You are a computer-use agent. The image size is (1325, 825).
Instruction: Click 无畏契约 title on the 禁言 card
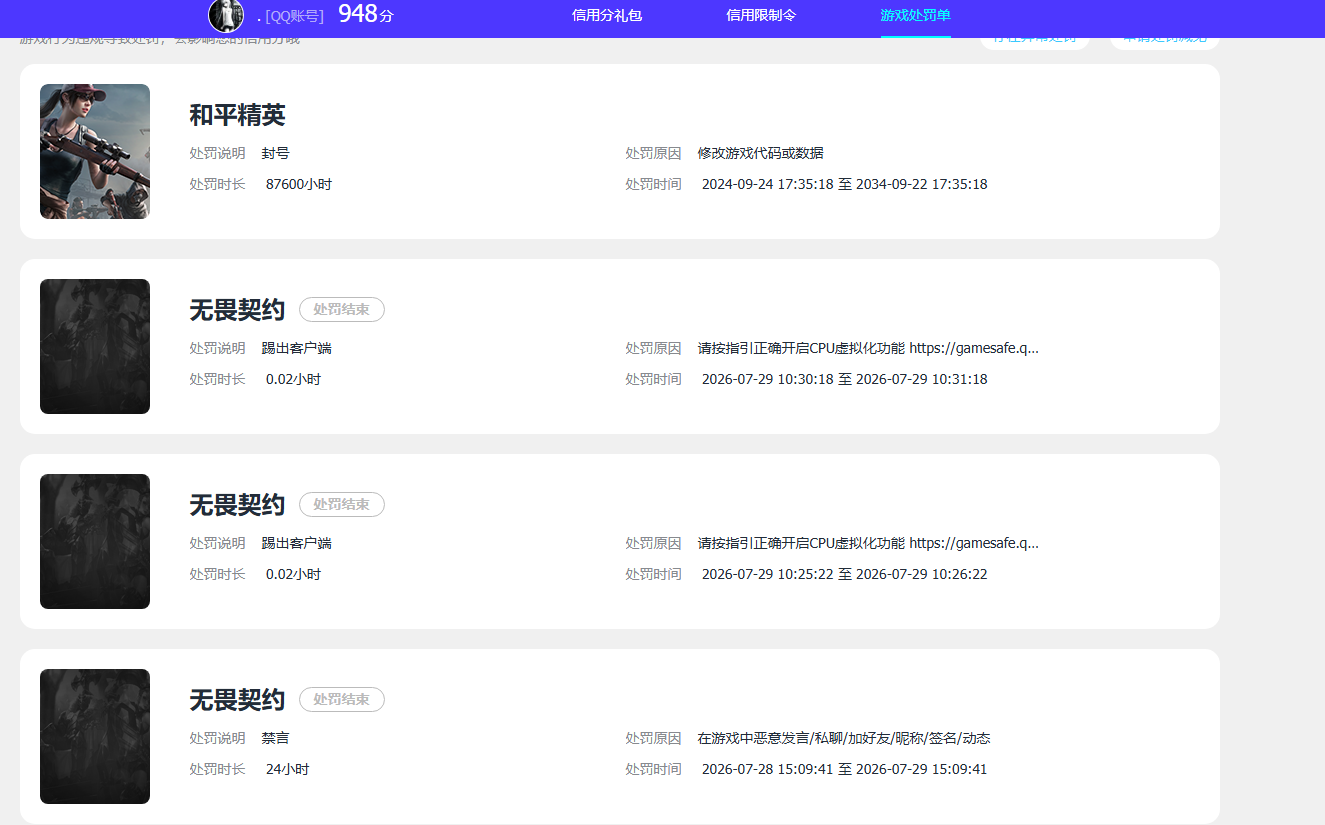pyautogui.click(x=237, y=700)
